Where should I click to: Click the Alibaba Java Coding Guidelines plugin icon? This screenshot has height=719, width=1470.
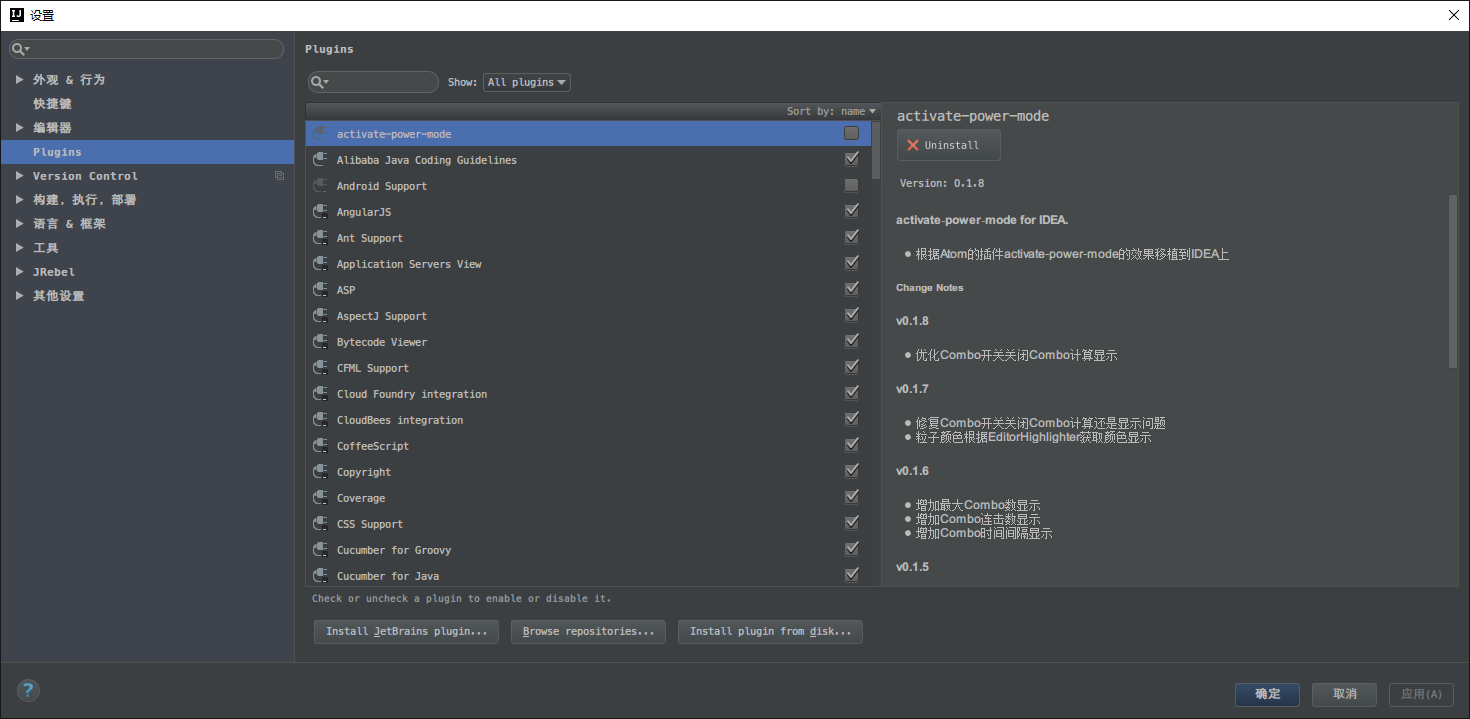(x=320, y=160)
